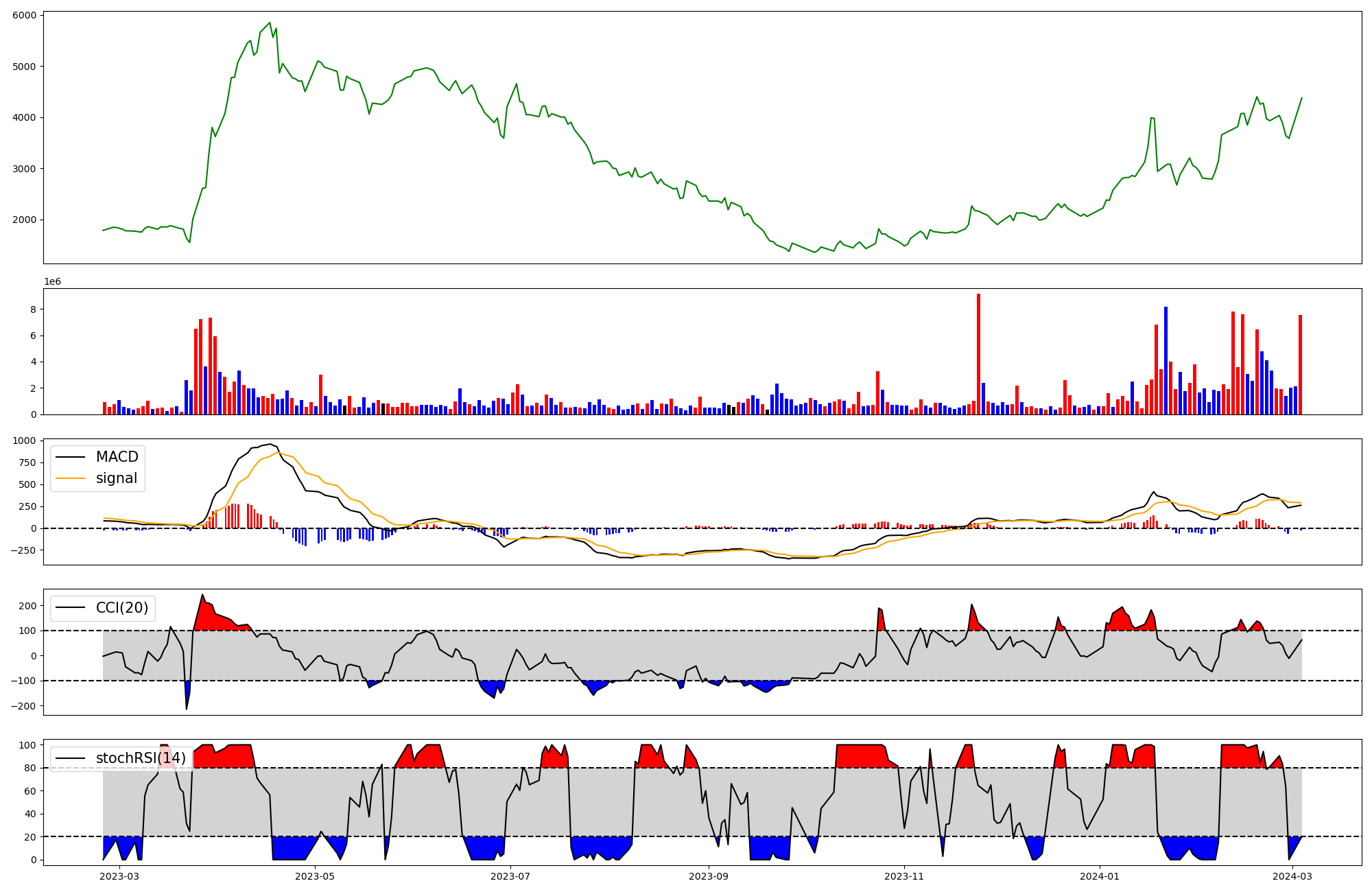Click the stochRSI(14) legend label
Viewport: 1372px width, 892px height.
(141, 758)
